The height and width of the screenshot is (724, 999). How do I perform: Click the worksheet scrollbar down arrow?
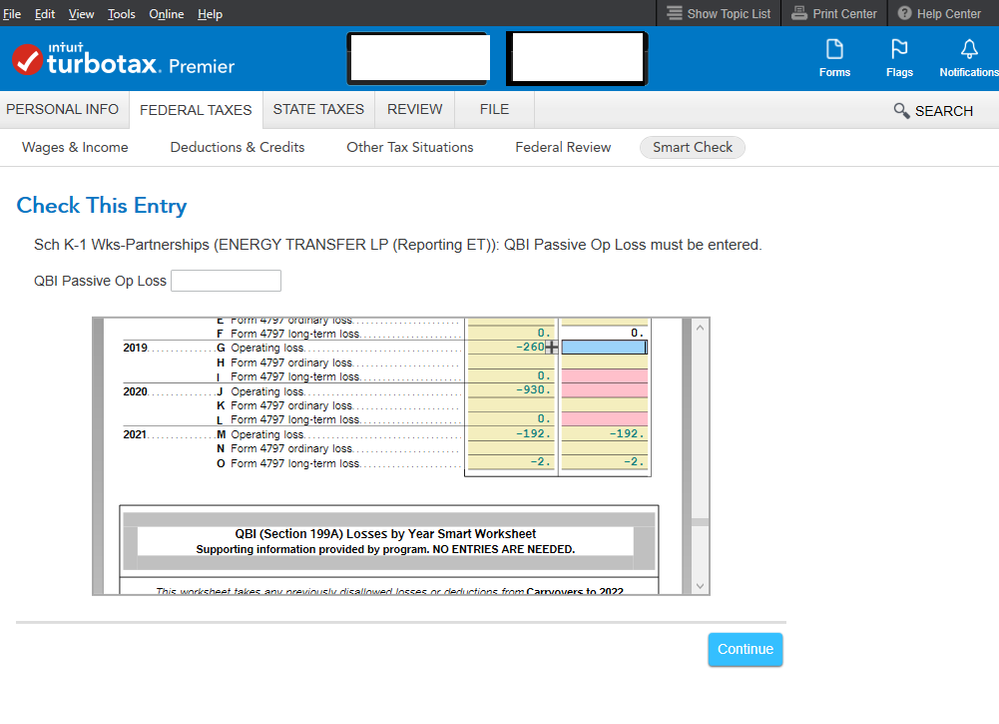(x=700, y=586)
